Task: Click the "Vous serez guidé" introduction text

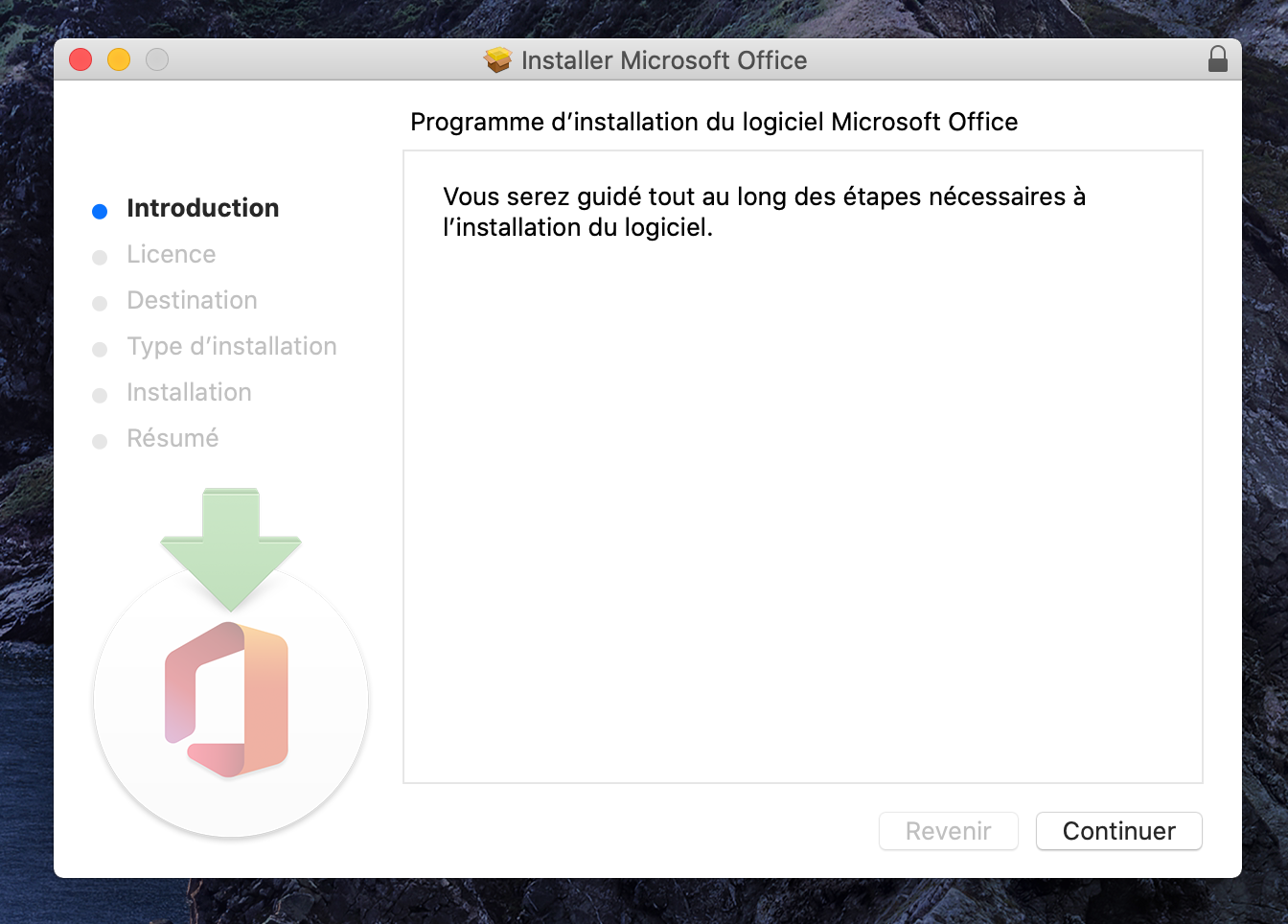Action: coord(764,212)
